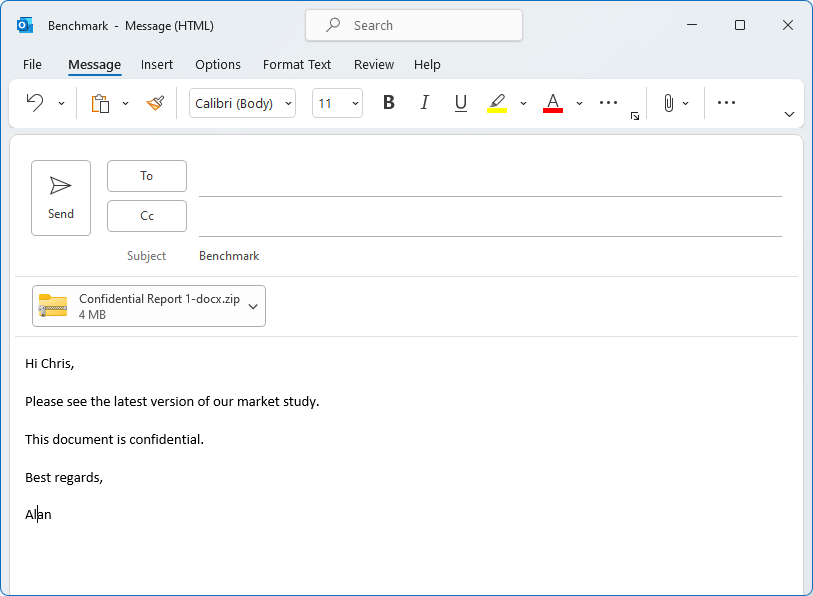Open the File menu
This screenshot has width=813, height=596.
[x=32, y=64]
